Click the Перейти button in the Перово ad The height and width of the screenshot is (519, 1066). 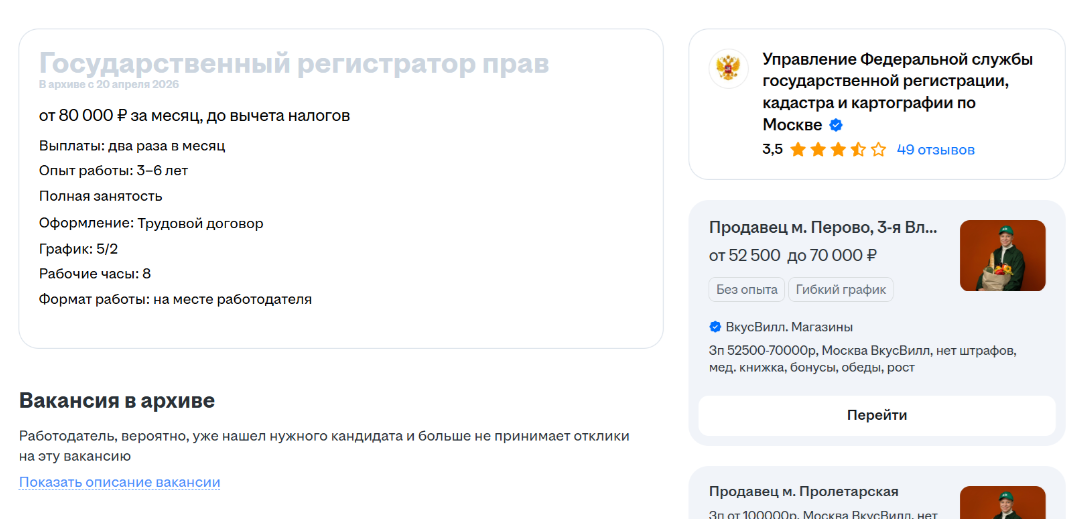[x=876, y=415]
